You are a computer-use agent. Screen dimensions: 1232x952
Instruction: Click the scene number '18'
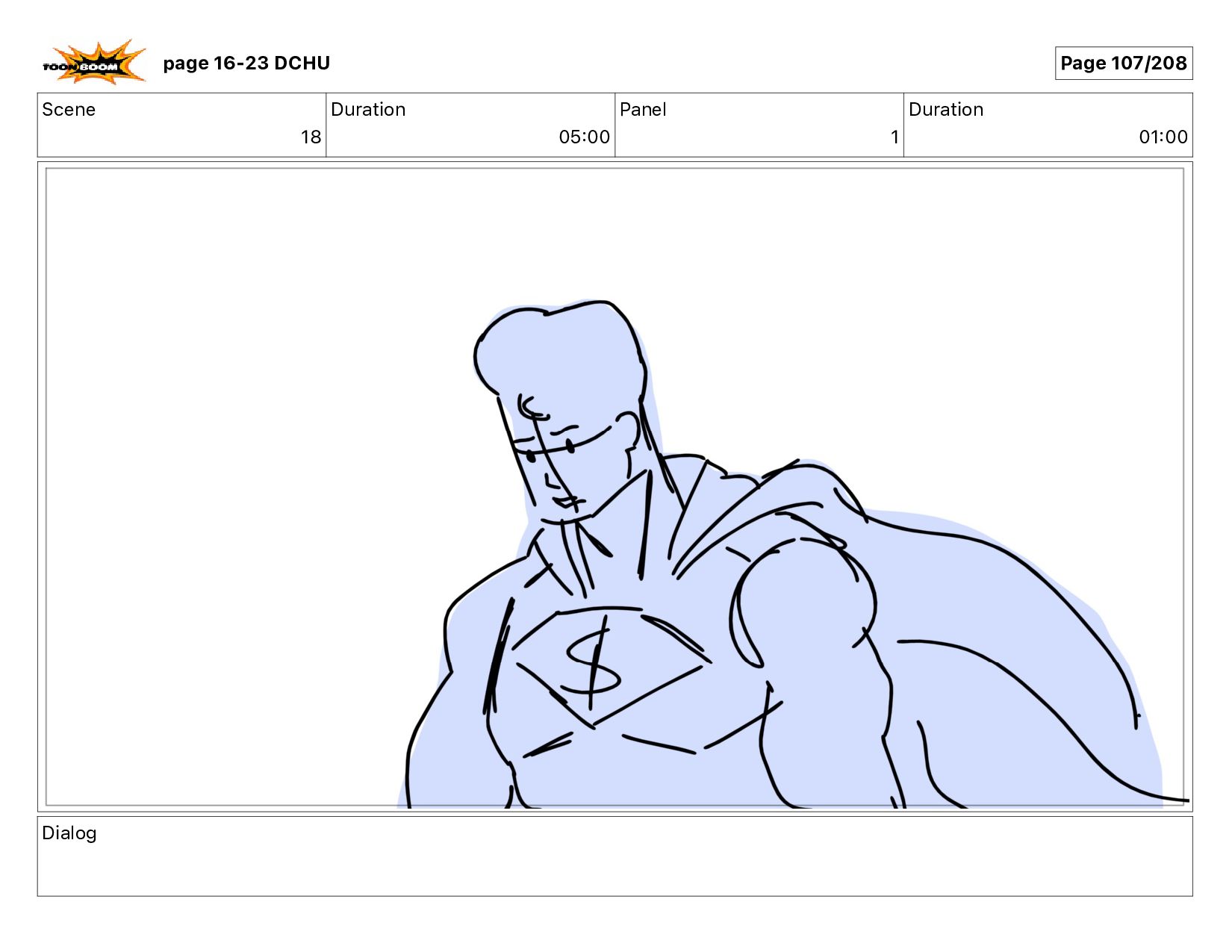point(311,137)
